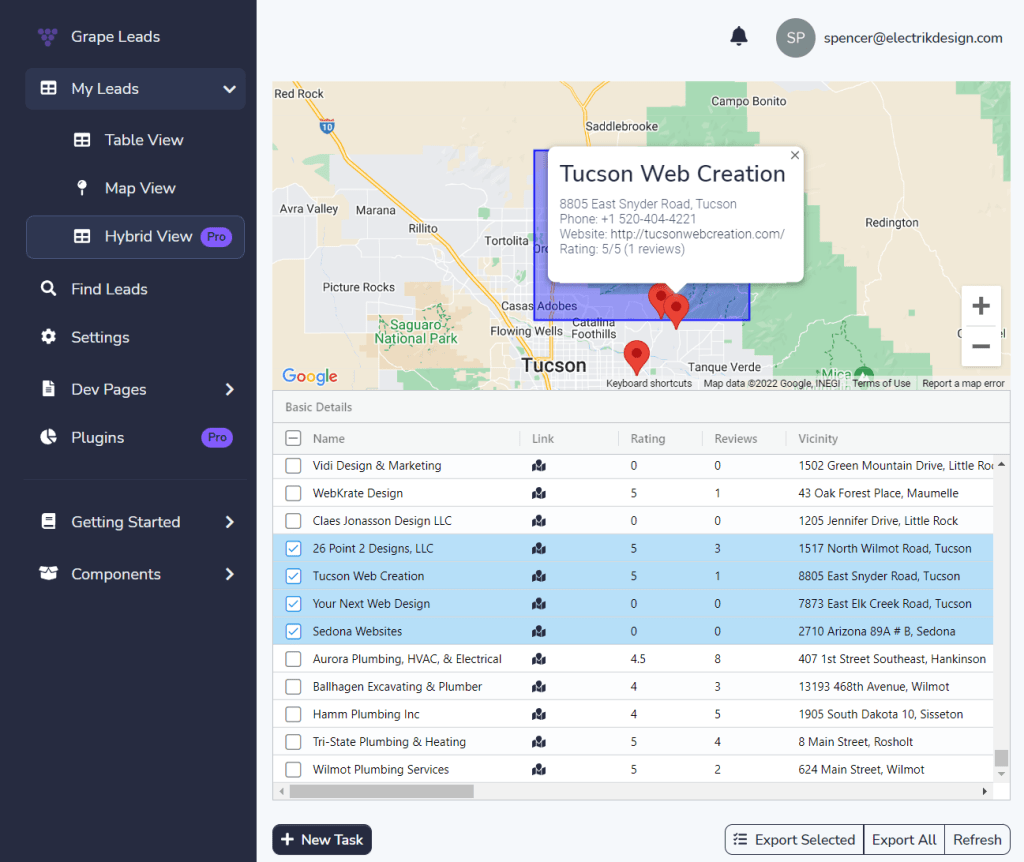Open map link icon for Claes Jonasson Design LLC

(x=539, y=520)
